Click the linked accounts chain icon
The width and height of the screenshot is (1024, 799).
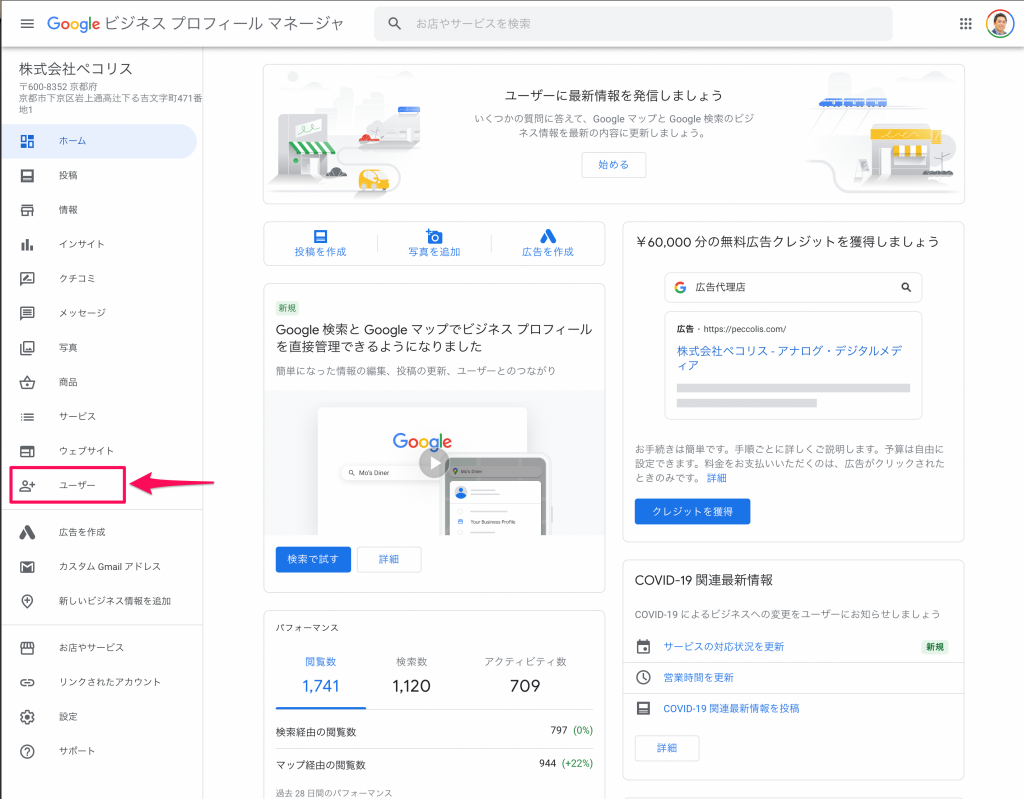click(x=27, y=683)
